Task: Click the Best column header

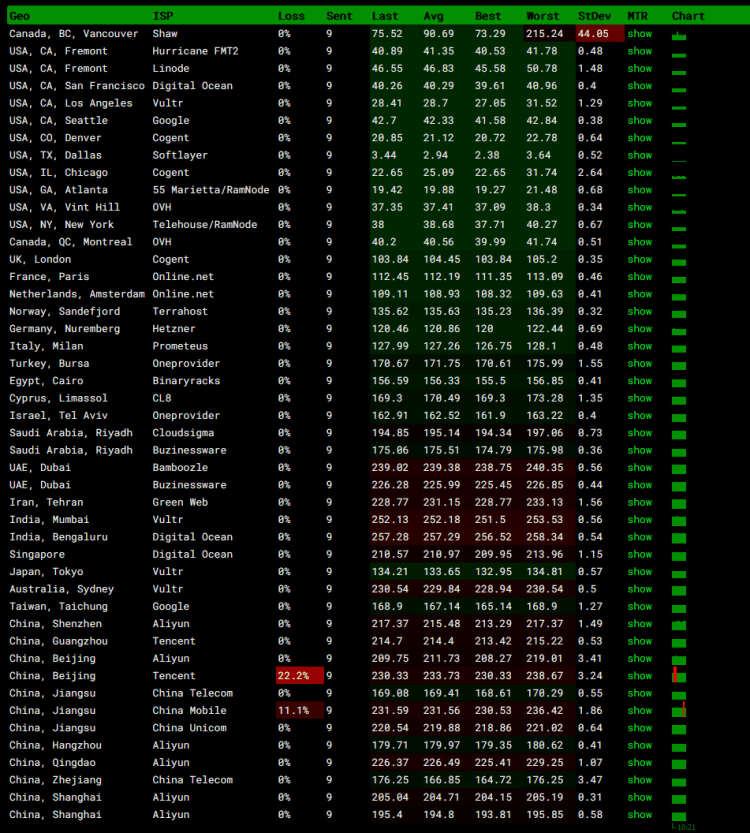Action: (488, 16)
